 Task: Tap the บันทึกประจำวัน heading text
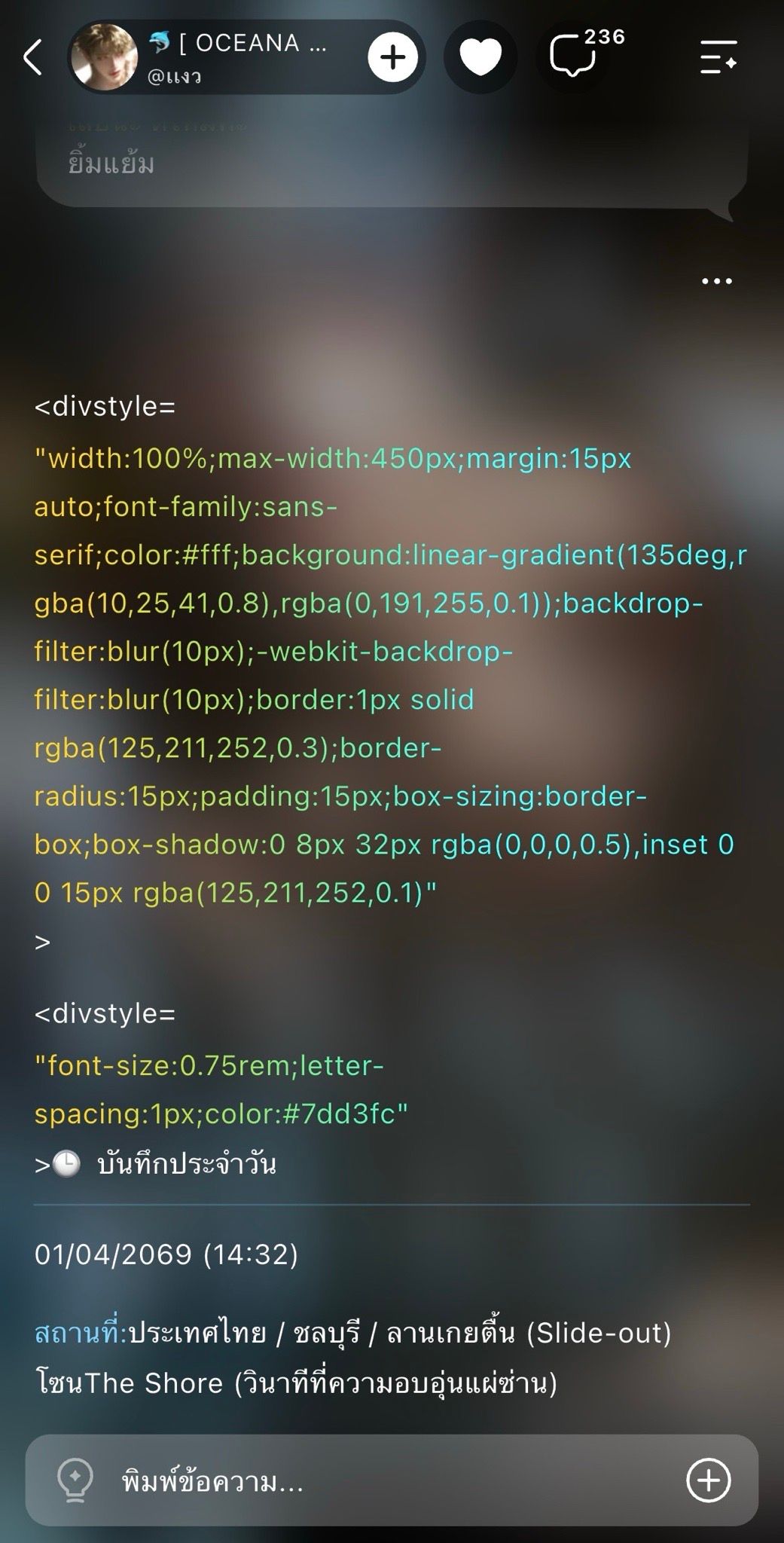pyautogui.click(x=187, y=1165)
